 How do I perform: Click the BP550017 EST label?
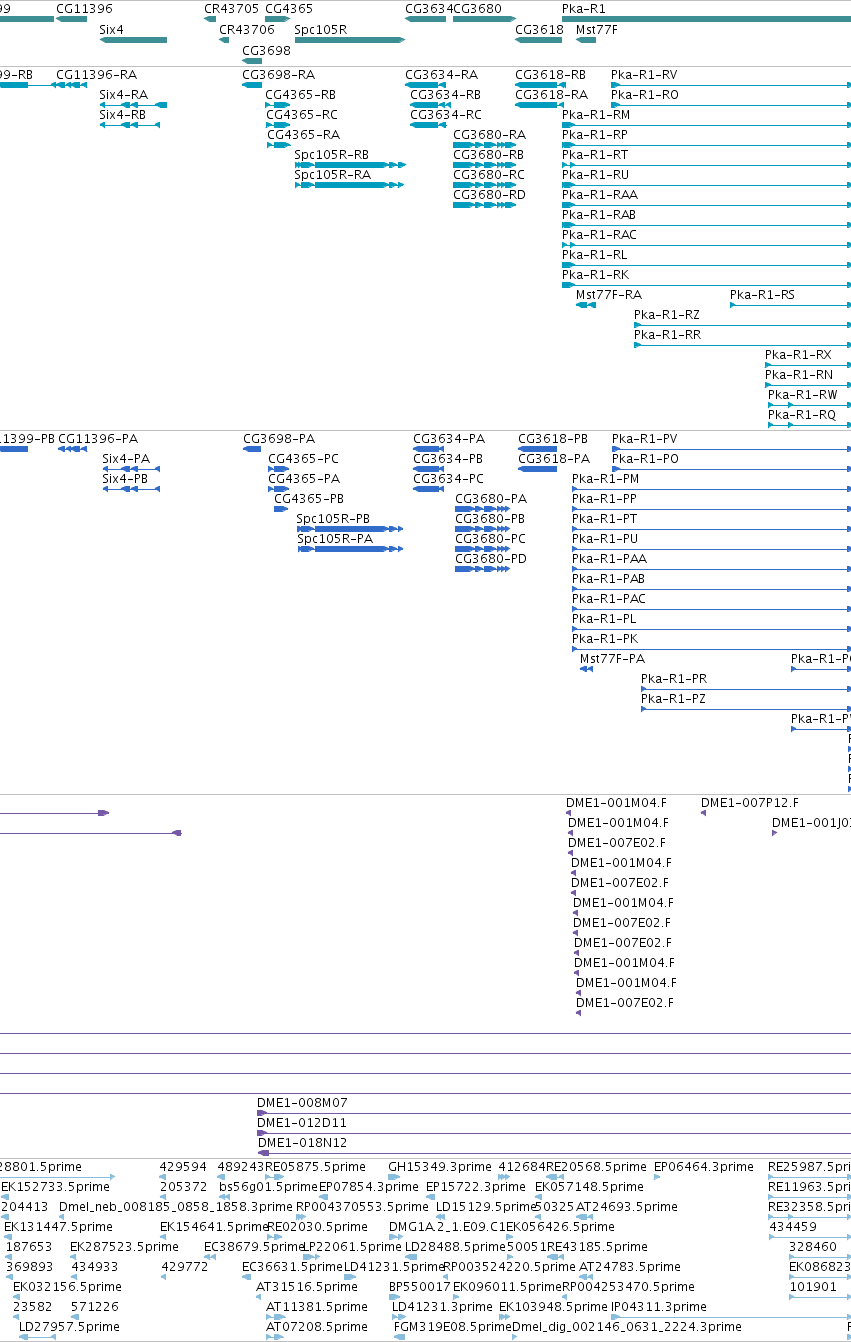click(420, 1286)
